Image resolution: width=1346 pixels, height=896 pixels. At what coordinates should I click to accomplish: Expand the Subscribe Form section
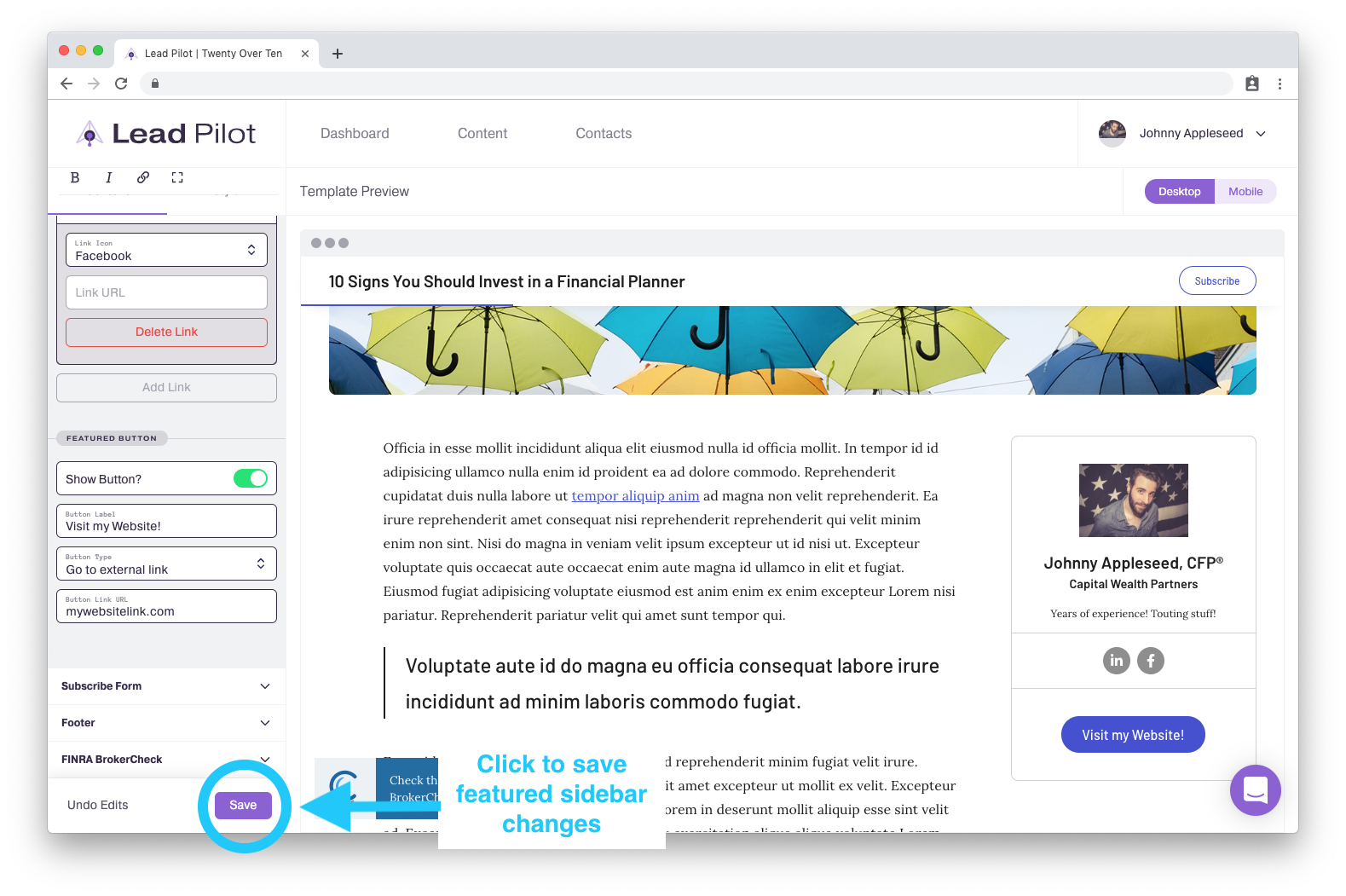(166, 686)
